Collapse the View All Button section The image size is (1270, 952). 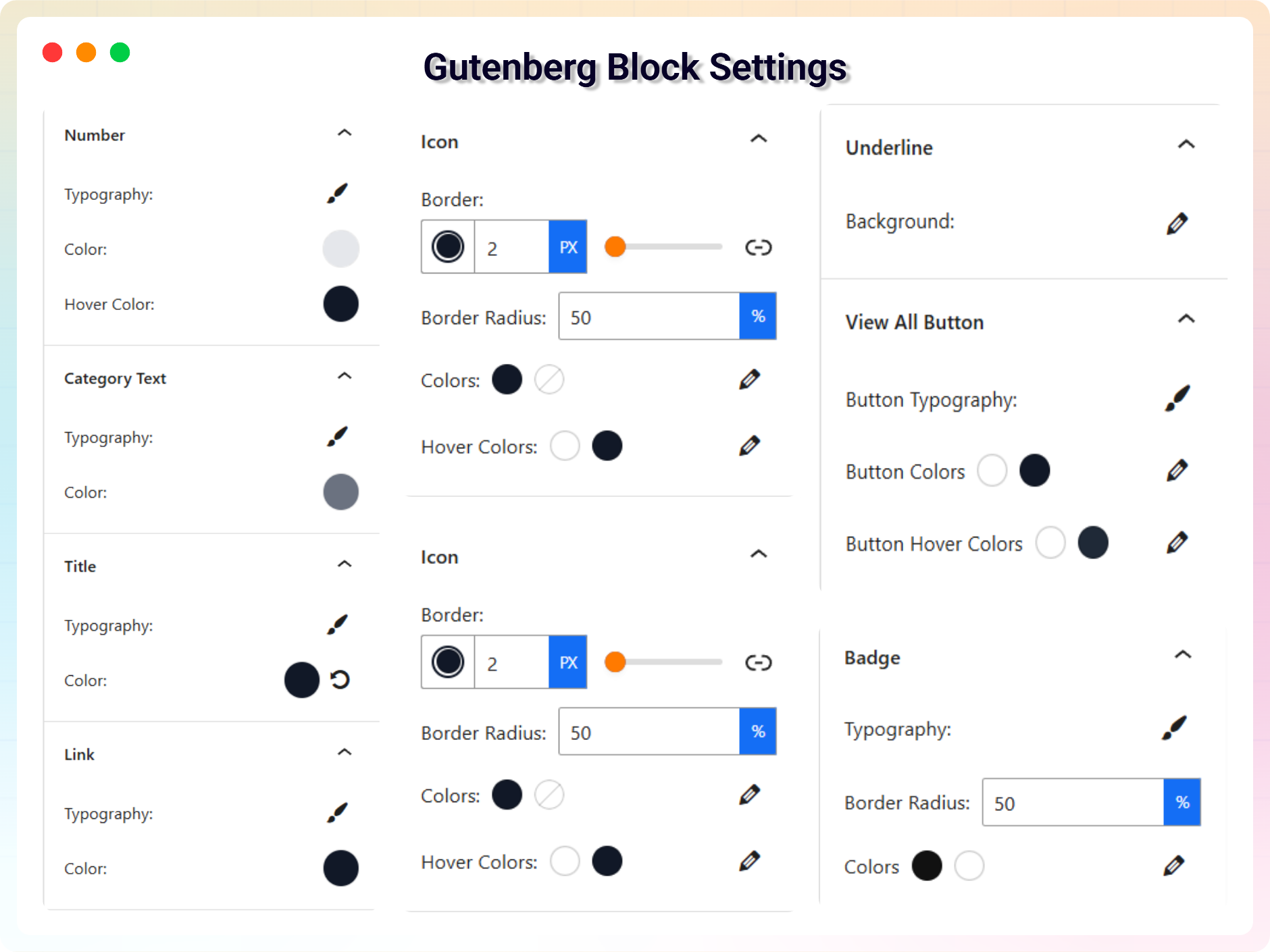coord(1187,319)
